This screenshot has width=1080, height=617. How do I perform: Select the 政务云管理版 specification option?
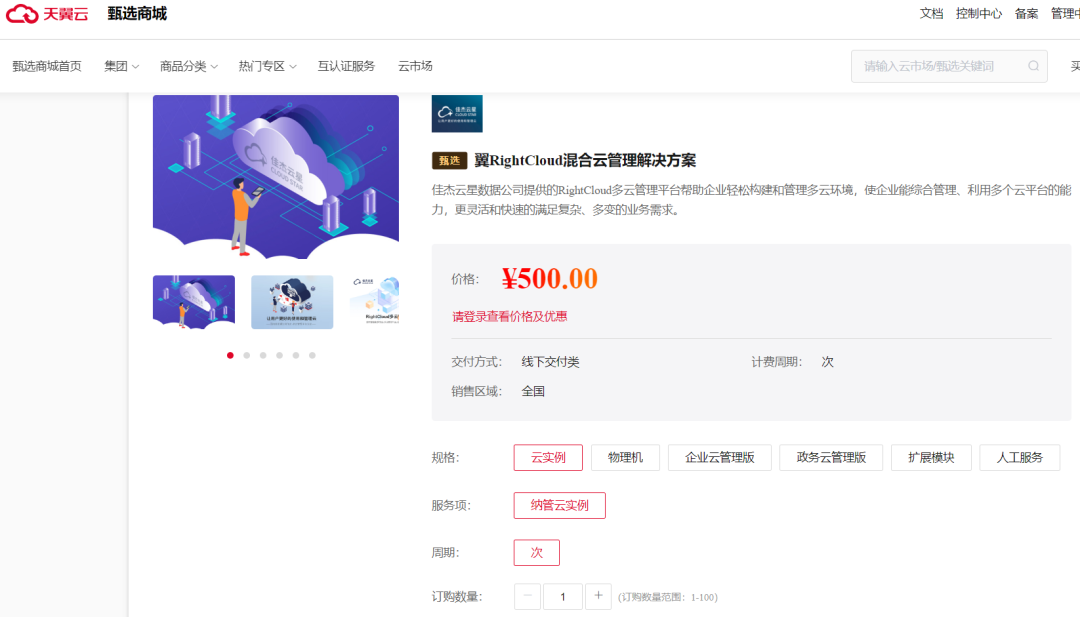pyautogui.click(x=831, y=457)
